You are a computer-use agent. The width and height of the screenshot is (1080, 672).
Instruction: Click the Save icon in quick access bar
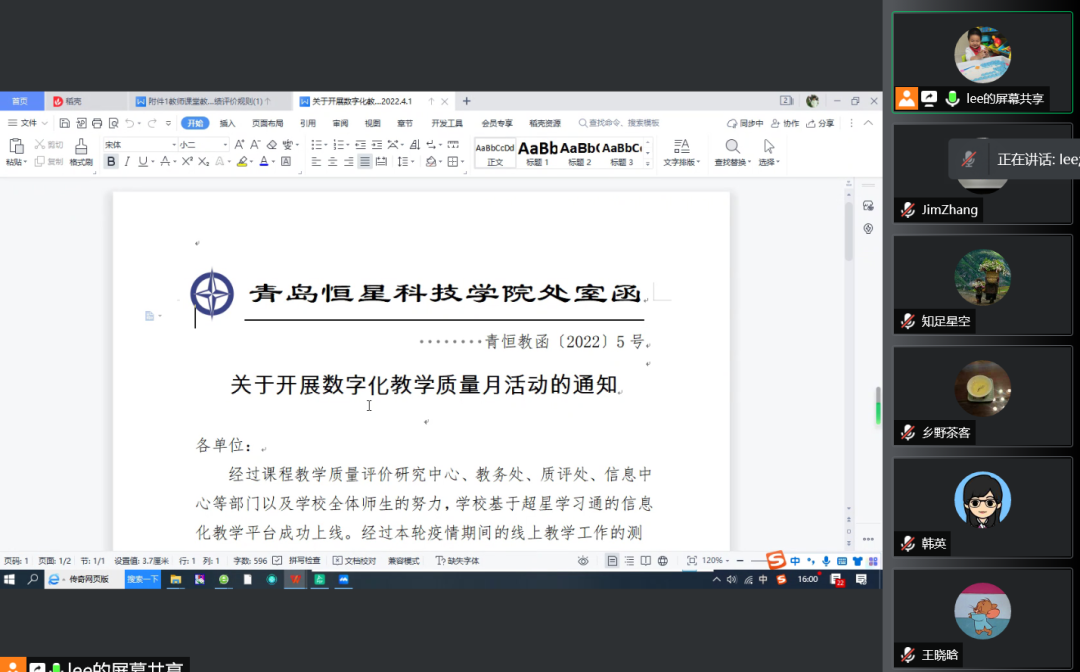pos(65,123)
